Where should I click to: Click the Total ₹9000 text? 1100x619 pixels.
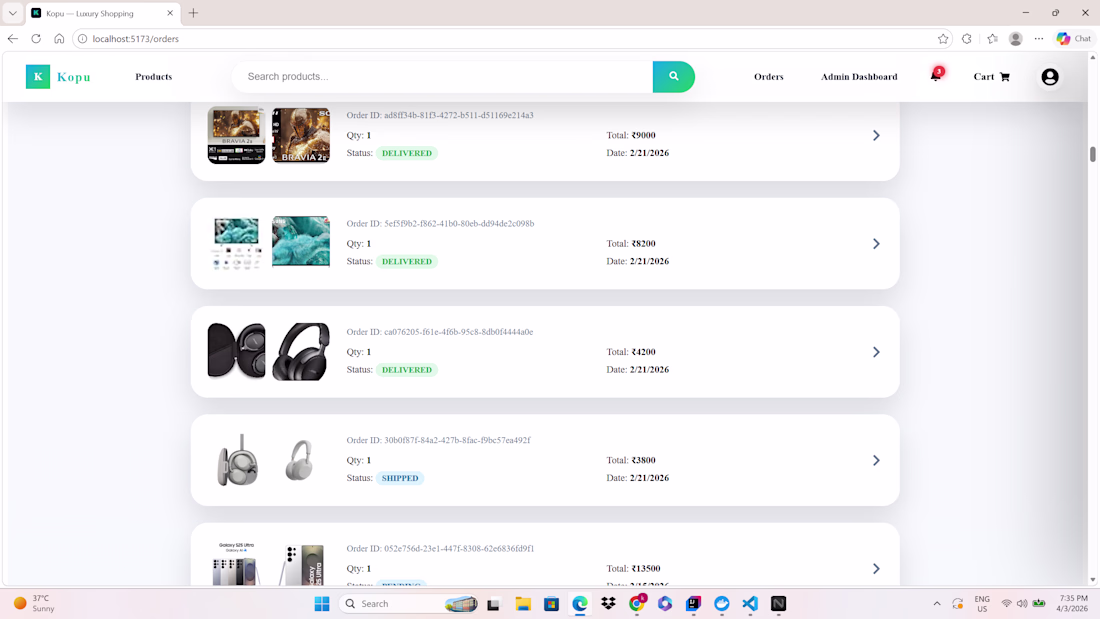(x=631, y=135)
